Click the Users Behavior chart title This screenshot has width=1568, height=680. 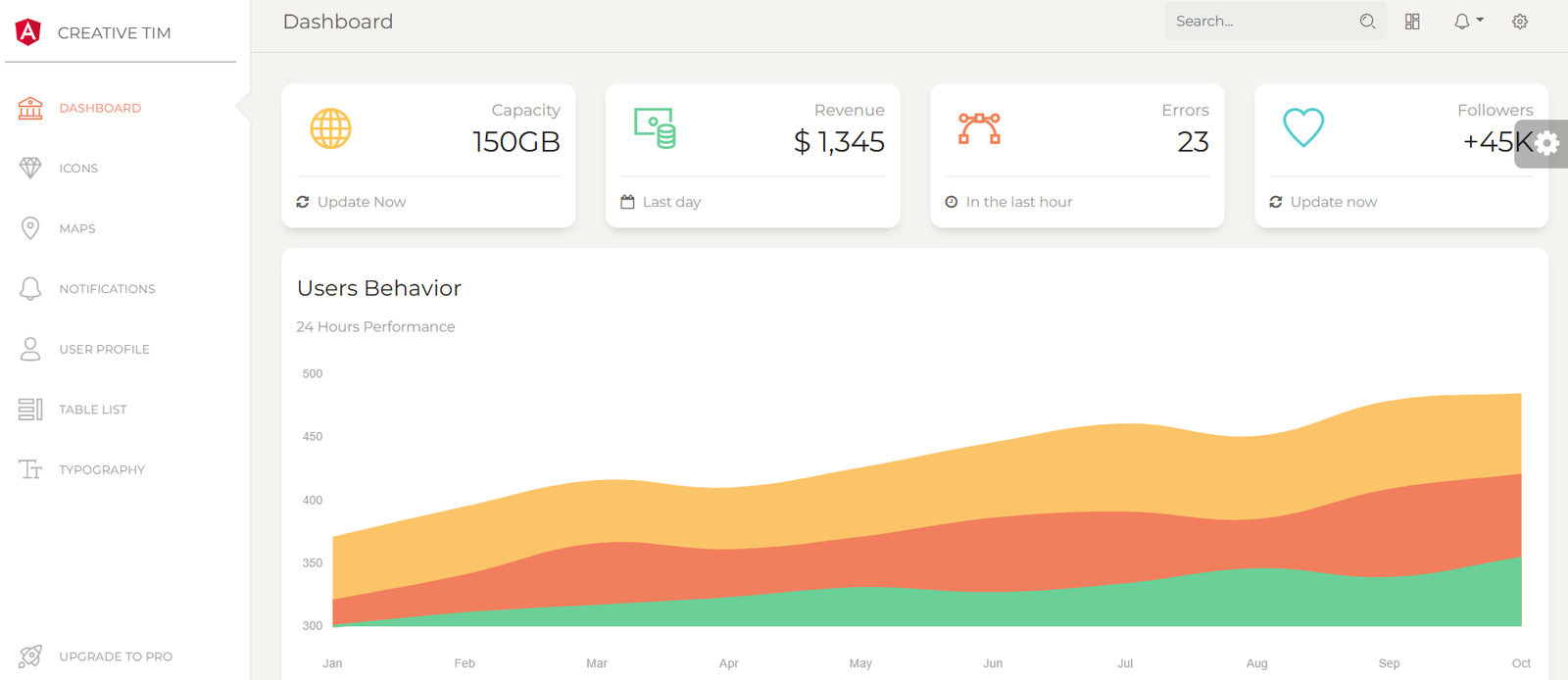coord(379,288)
